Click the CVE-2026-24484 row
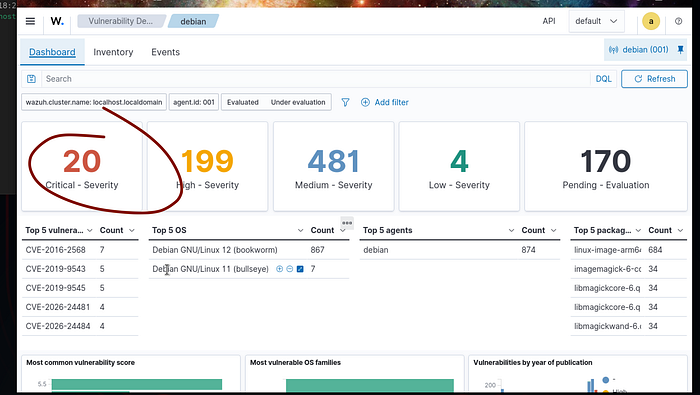Viewport: 700px width, 395px height. (x=80, y=326)
